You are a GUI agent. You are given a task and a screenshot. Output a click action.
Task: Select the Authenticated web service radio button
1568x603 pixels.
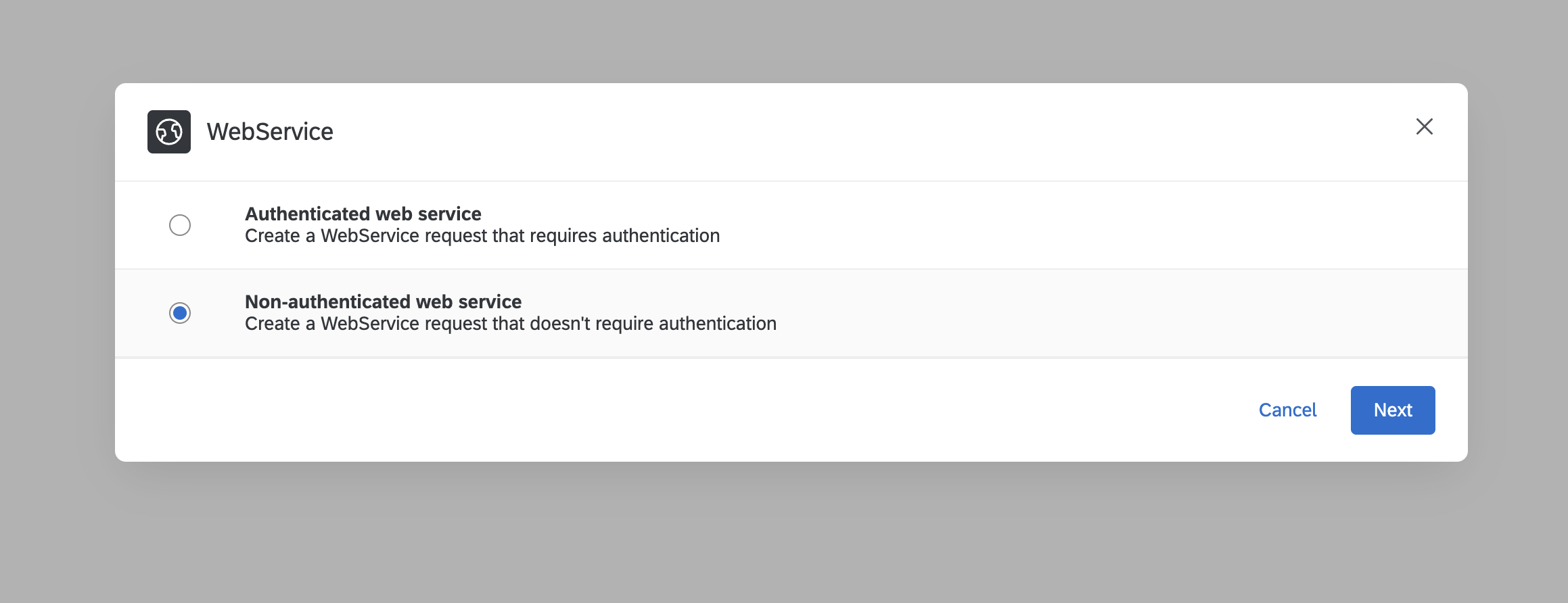coord(180,225)
